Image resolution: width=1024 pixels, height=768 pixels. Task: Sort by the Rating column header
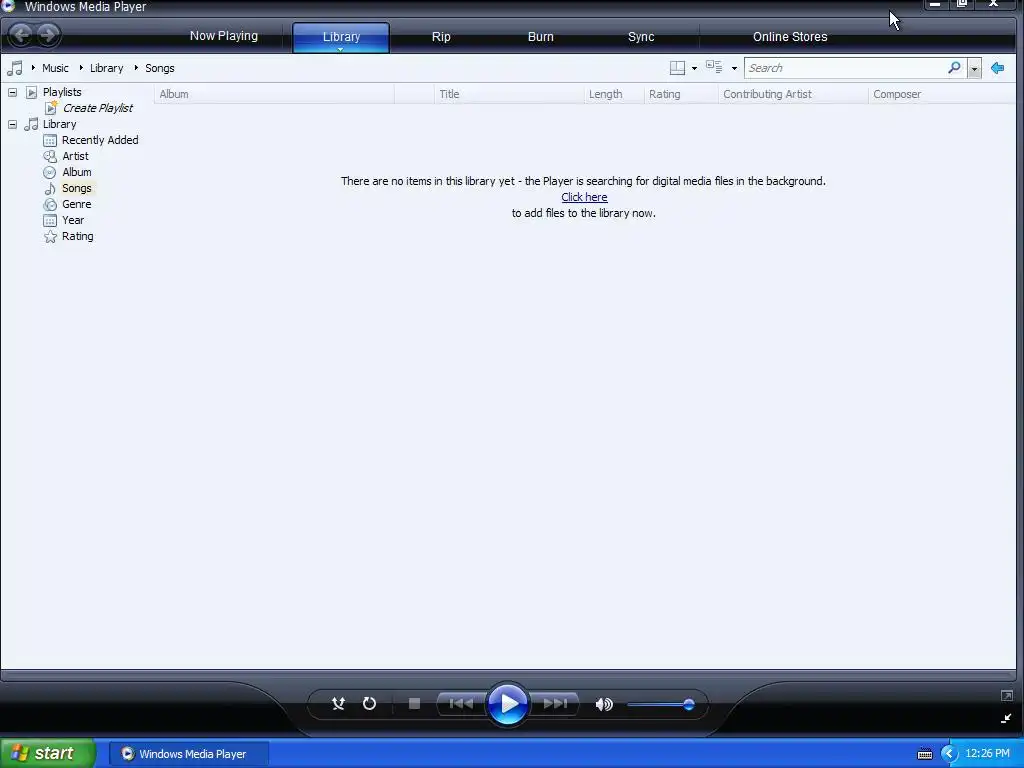pyautogui.click(x=681, y=94)
